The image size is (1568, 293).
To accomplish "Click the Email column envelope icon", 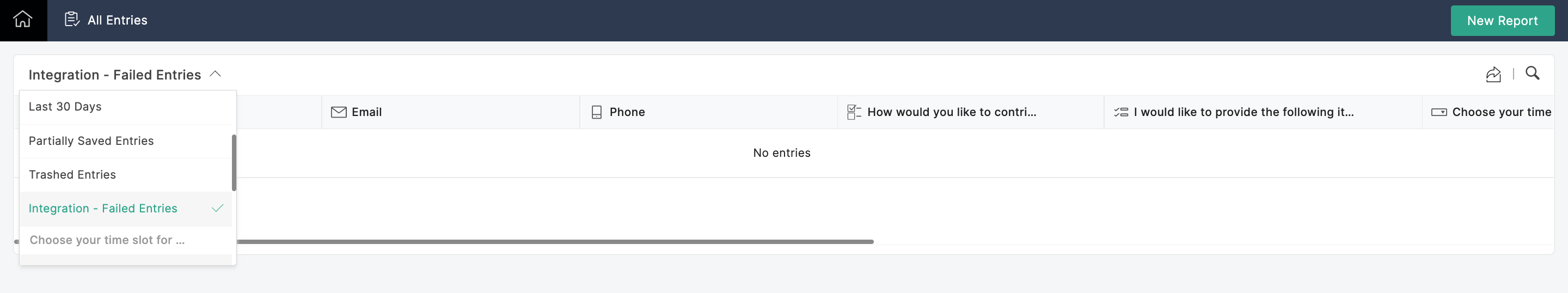I will (339, 112).
